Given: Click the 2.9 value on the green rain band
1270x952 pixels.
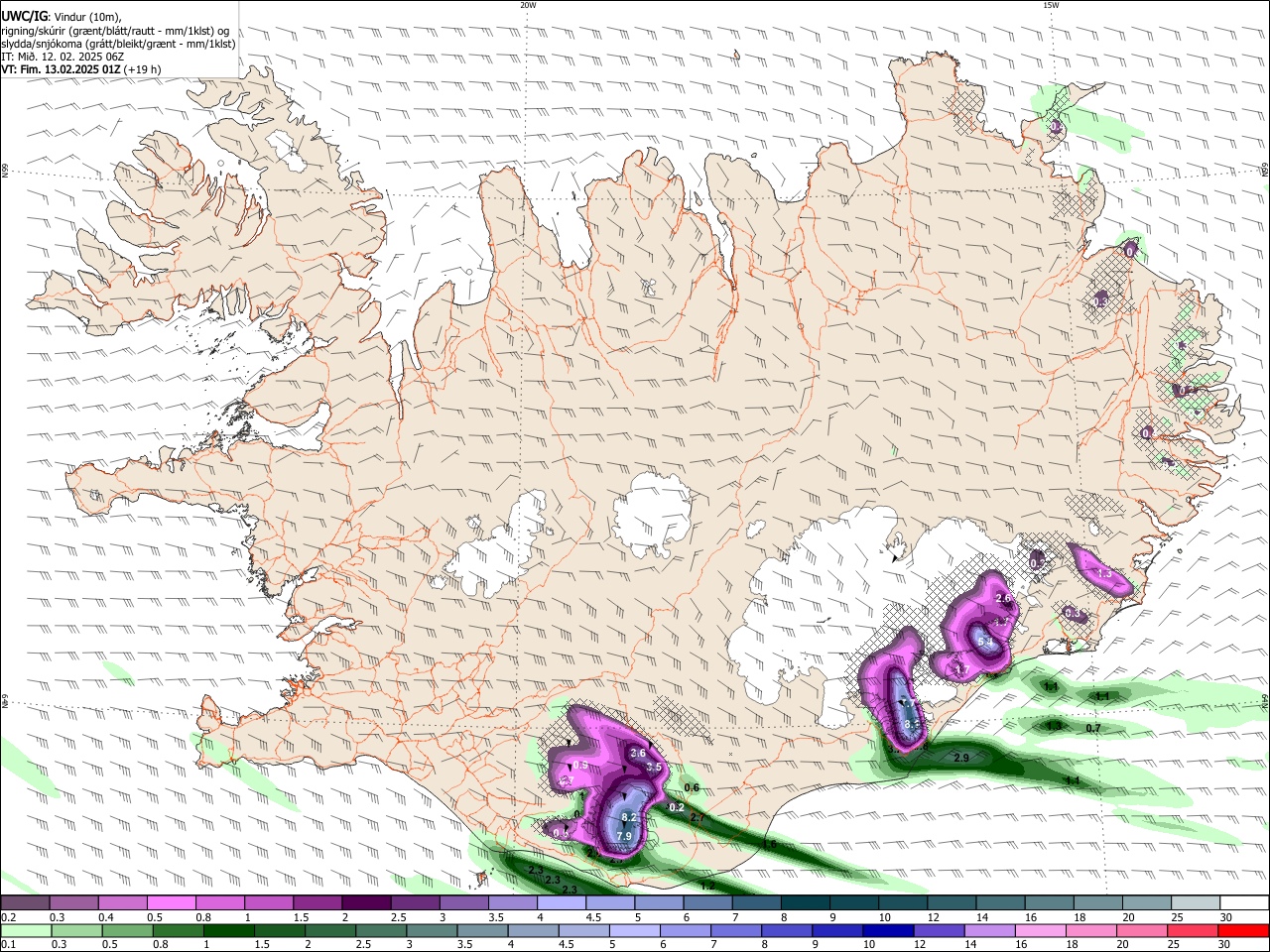Looking at the screenshot, I should pos(960,758).
